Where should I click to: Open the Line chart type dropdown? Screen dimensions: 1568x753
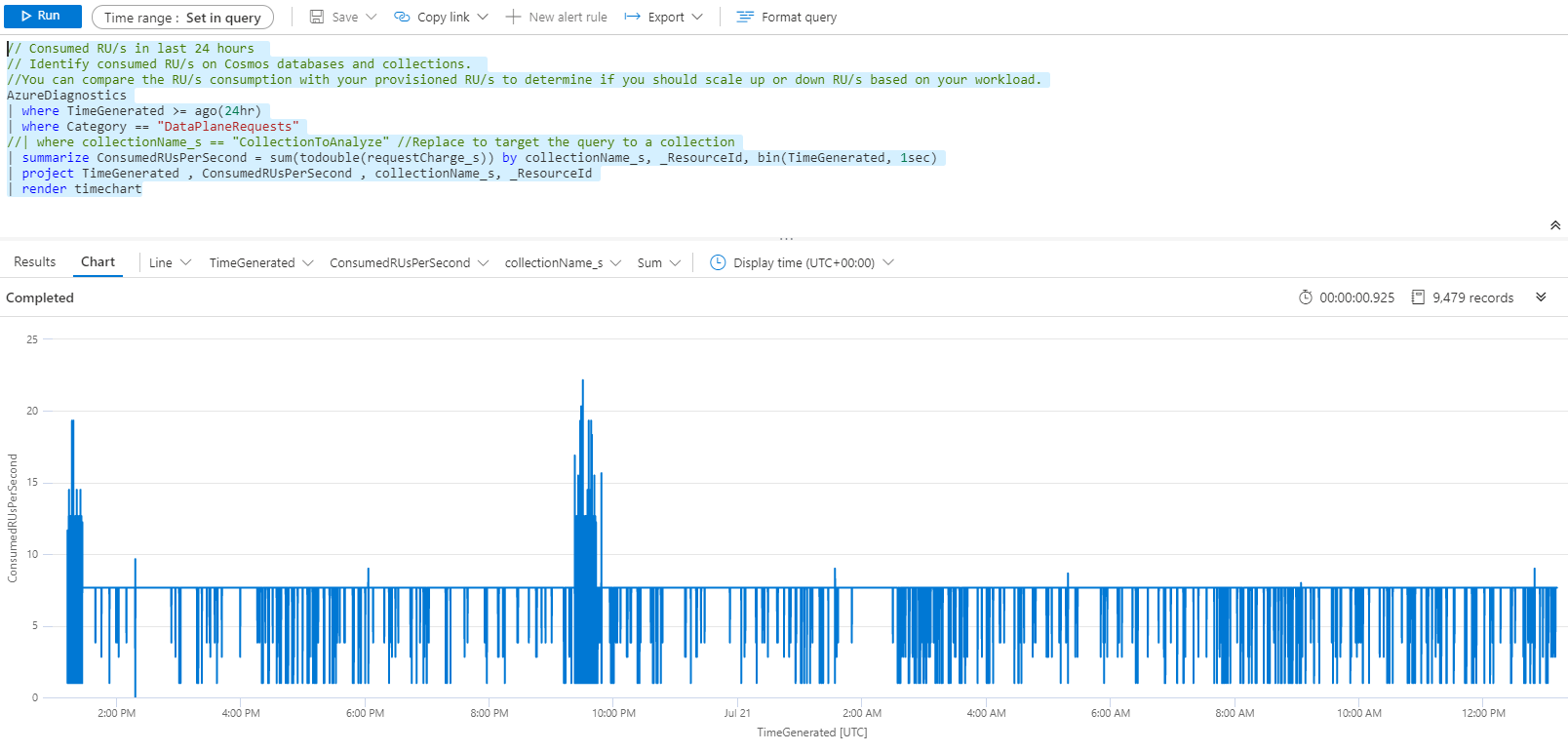(x=170, y=262)
